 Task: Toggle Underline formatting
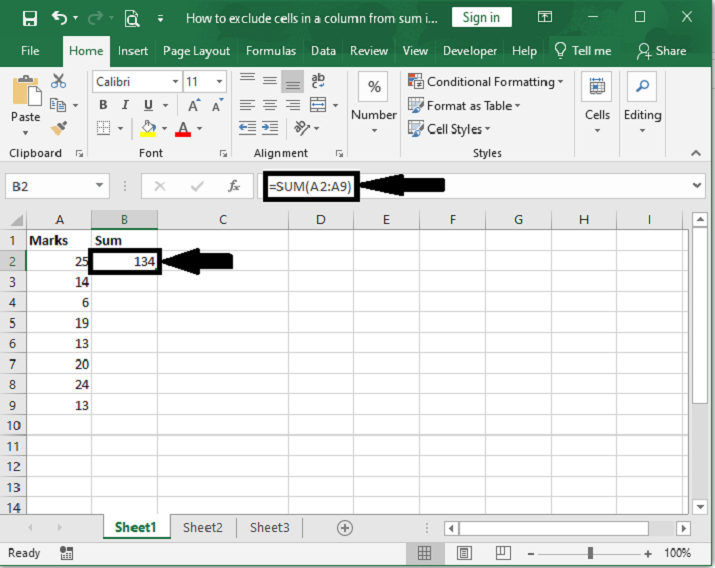[148, 105]
